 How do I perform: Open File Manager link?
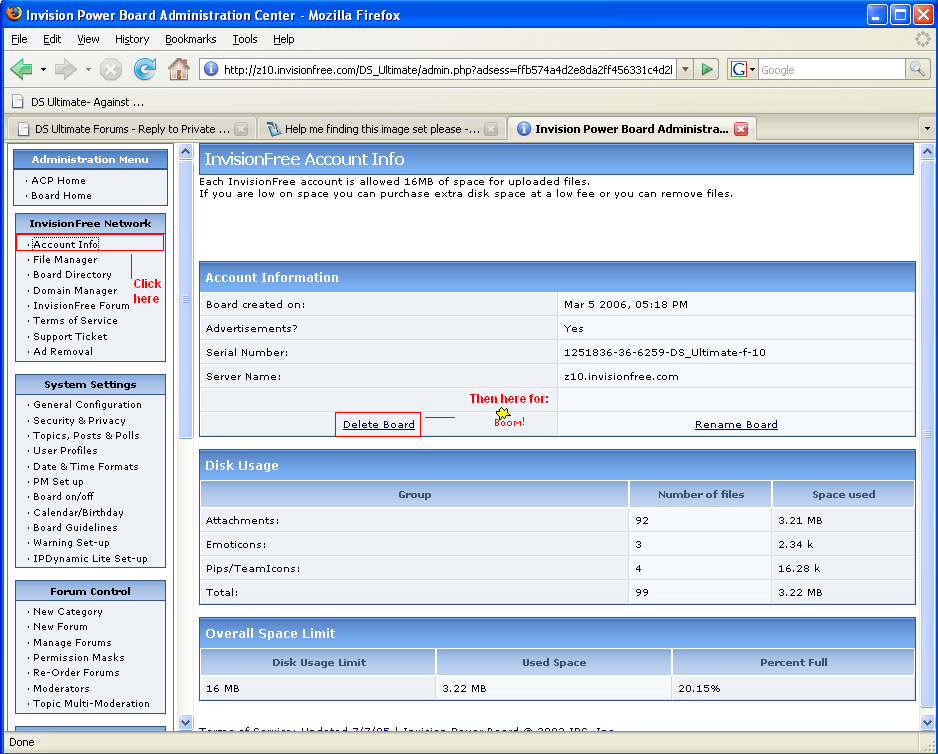coord(65,259)
